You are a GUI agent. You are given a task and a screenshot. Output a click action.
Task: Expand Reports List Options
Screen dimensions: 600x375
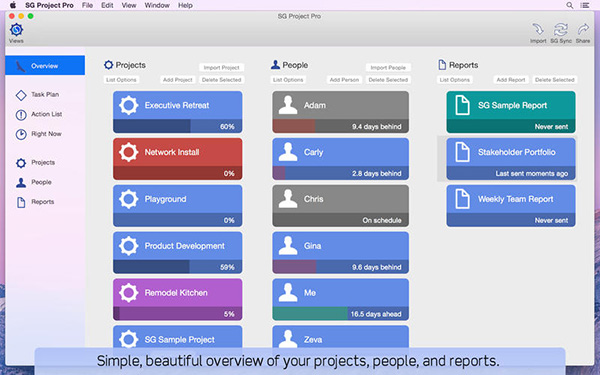click(x=455, y=80)
